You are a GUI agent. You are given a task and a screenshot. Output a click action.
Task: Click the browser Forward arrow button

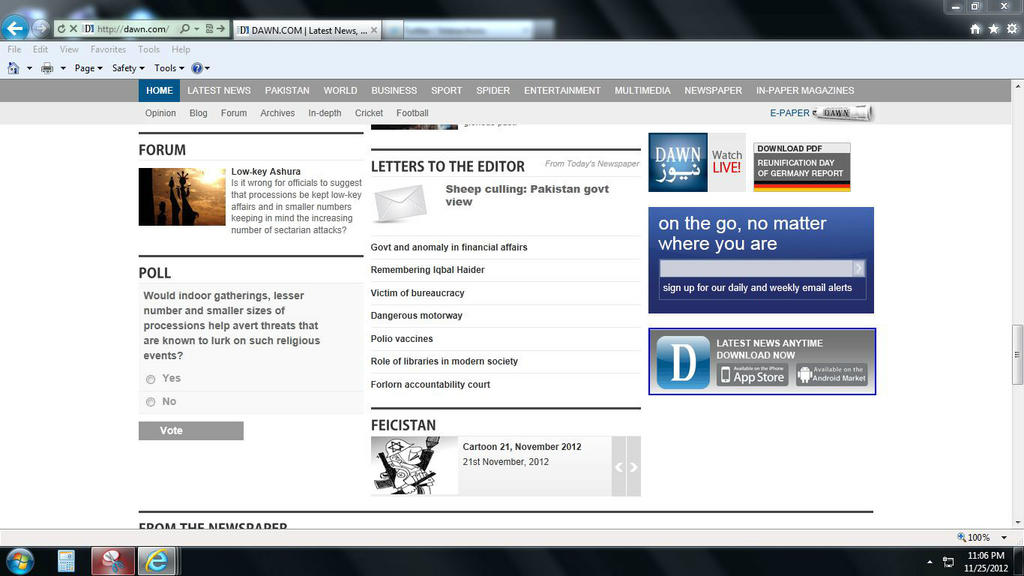[x=40, y=28]
